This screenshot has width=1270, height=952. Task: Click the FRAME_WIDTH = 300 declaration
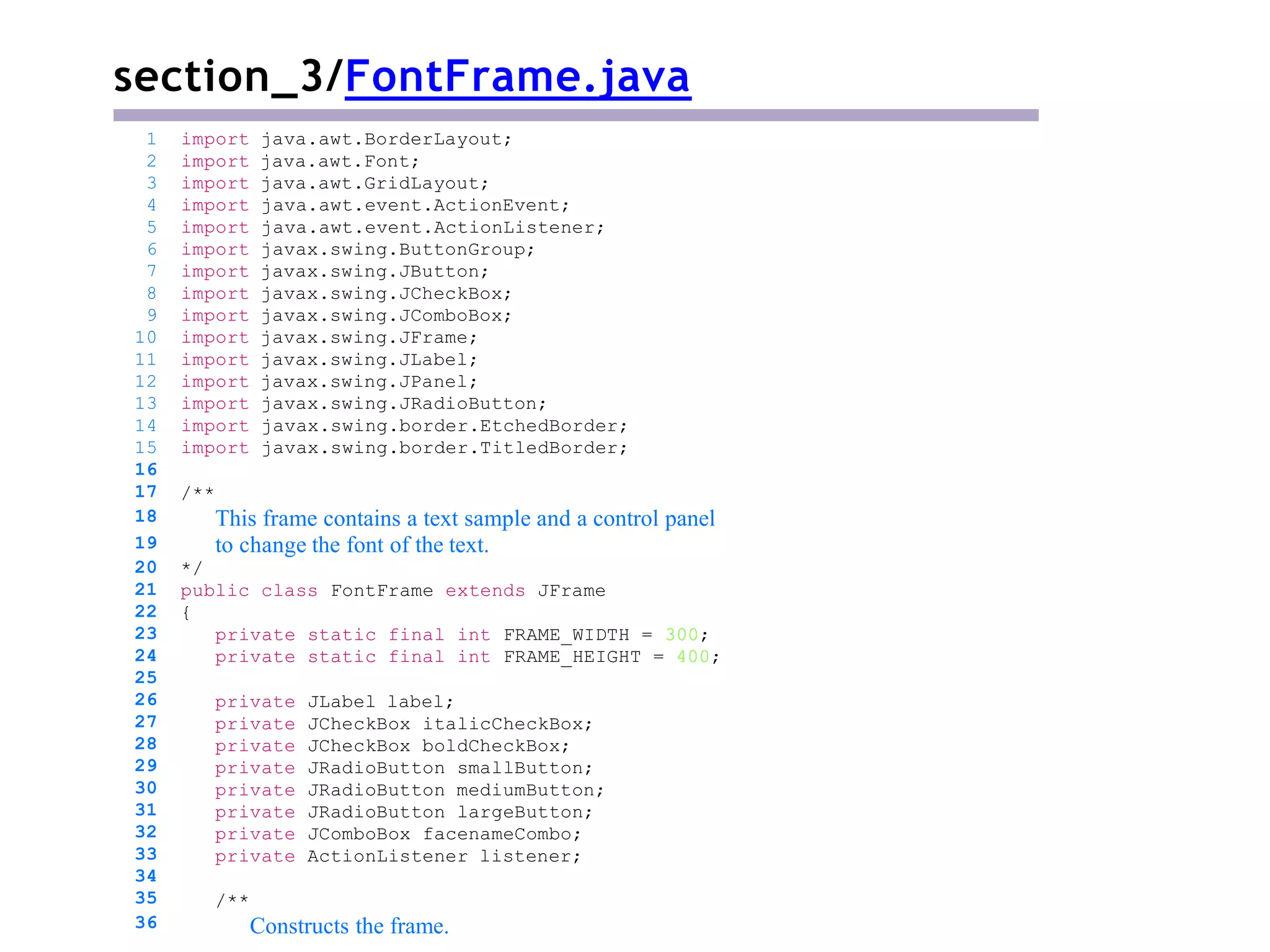tap(462, 635)
